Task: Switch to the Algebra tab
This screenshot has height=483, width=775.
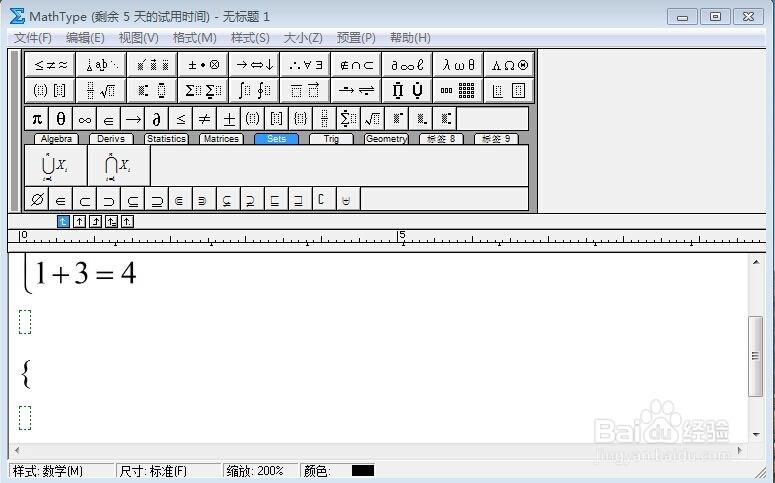Action: [x=56, y=139]
